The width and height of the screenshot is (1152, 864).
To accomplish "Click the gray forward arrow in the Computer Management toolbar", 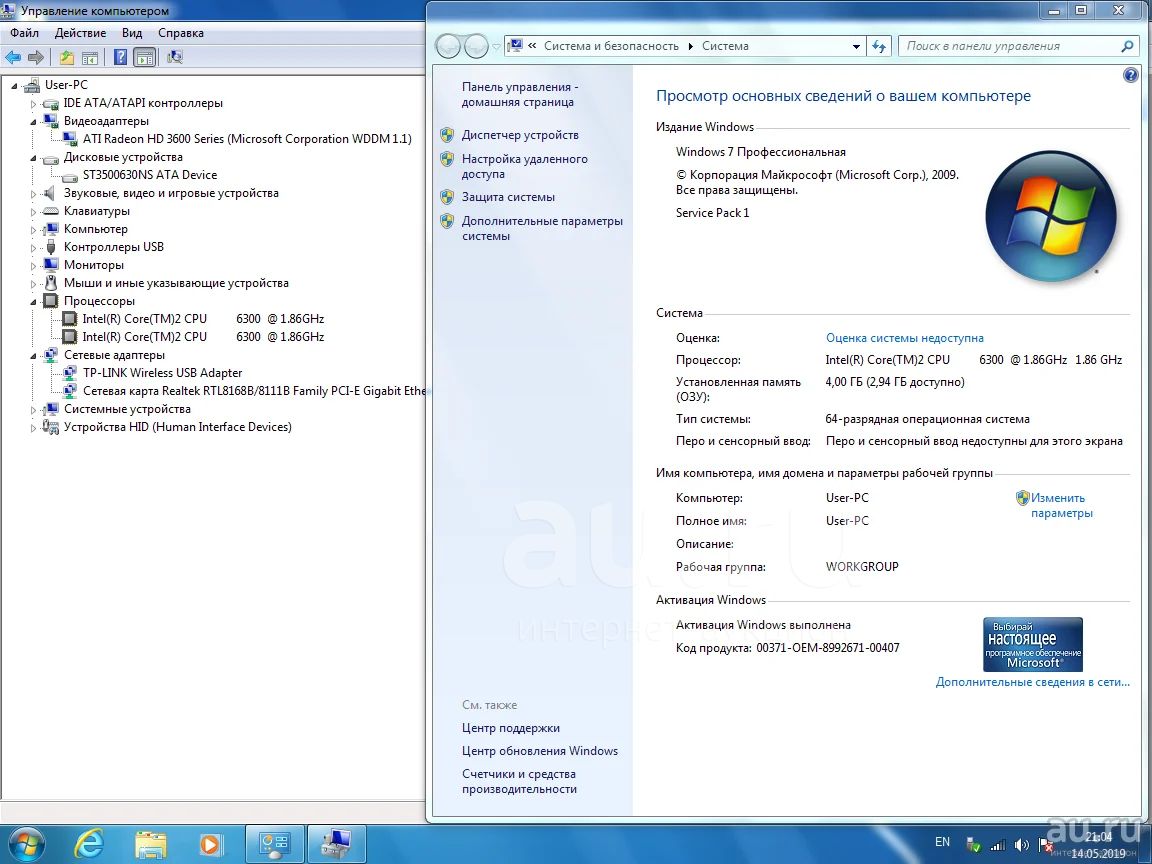I will (35, 57).
